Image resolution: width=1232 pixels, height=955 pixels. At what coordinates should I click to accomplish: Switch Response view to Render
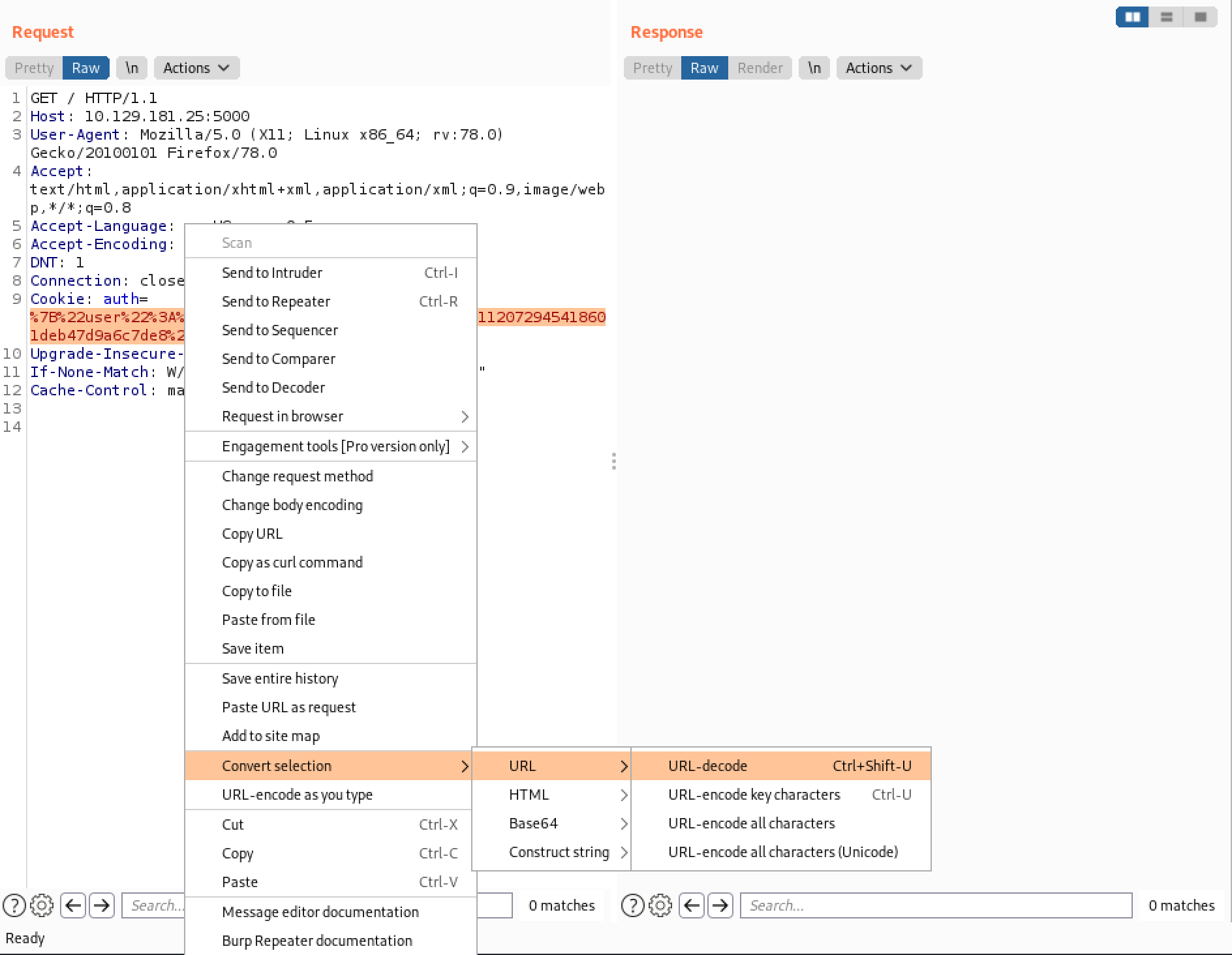[x=760, y=68]
